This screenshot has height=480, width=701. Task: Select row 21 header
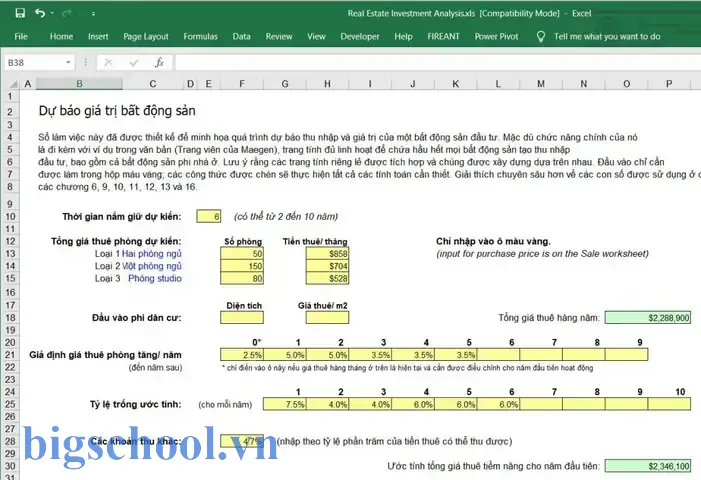tap(10, 355)
